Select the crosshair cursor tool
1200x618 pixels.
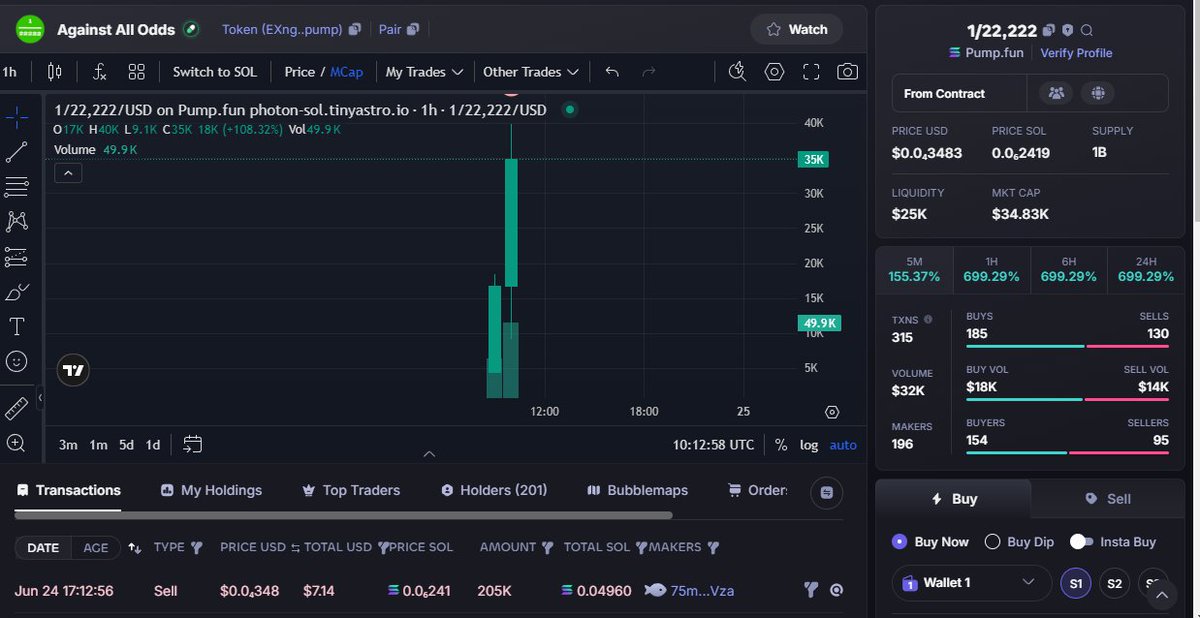[16, 117]
